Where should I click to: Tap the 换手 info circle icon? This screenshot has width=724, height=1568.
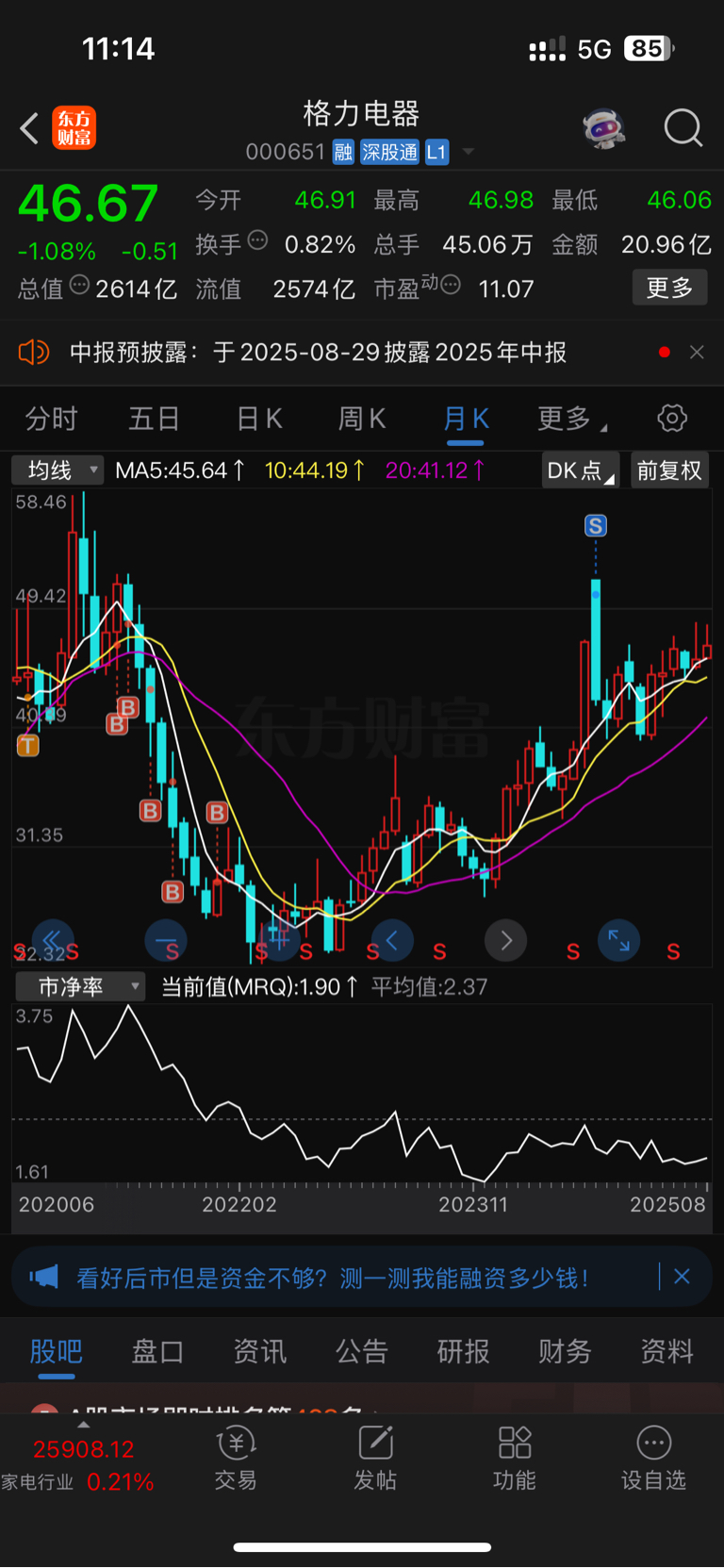[x=257, y=239]
